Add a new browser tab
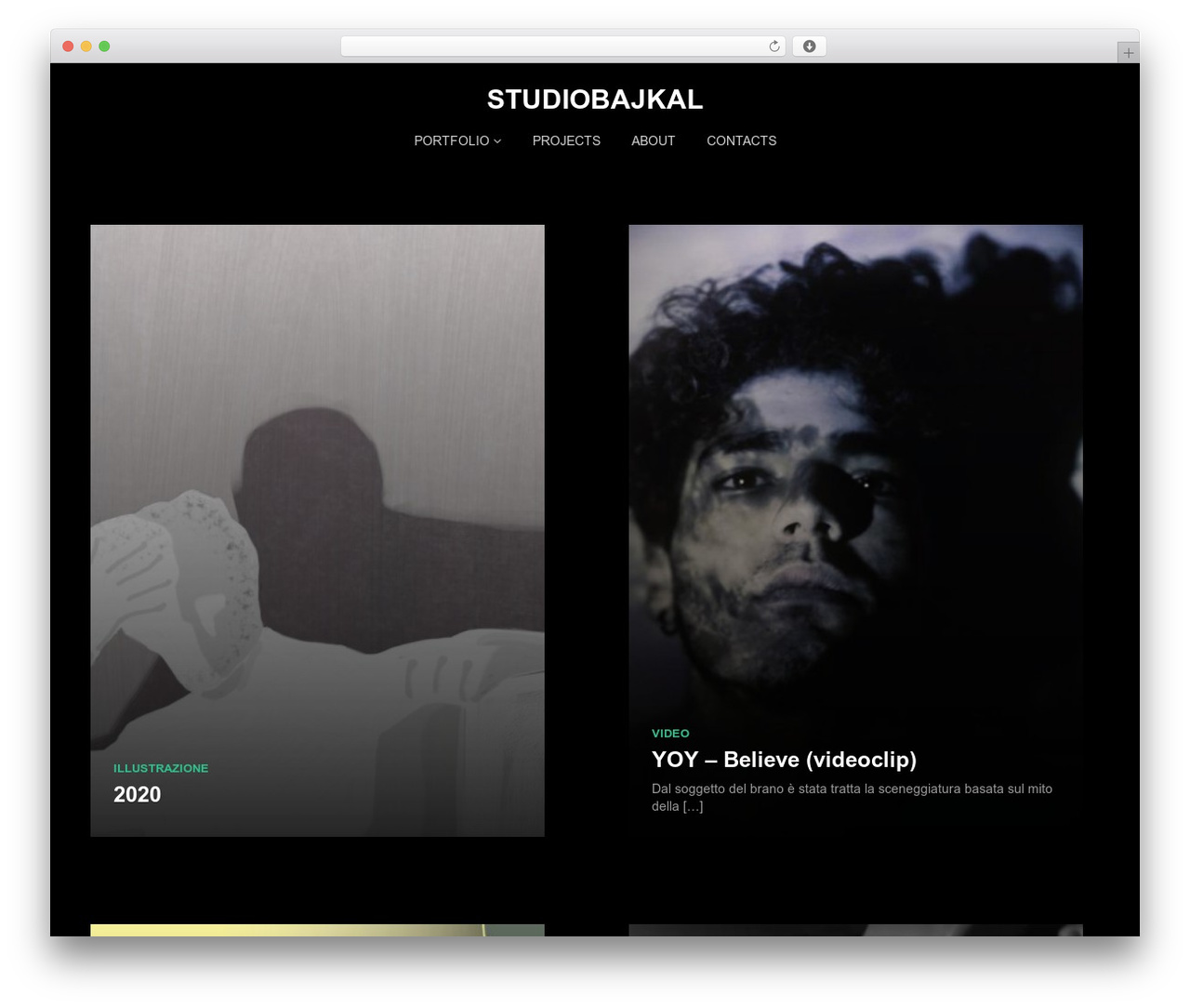 [x=1128, y=53]
